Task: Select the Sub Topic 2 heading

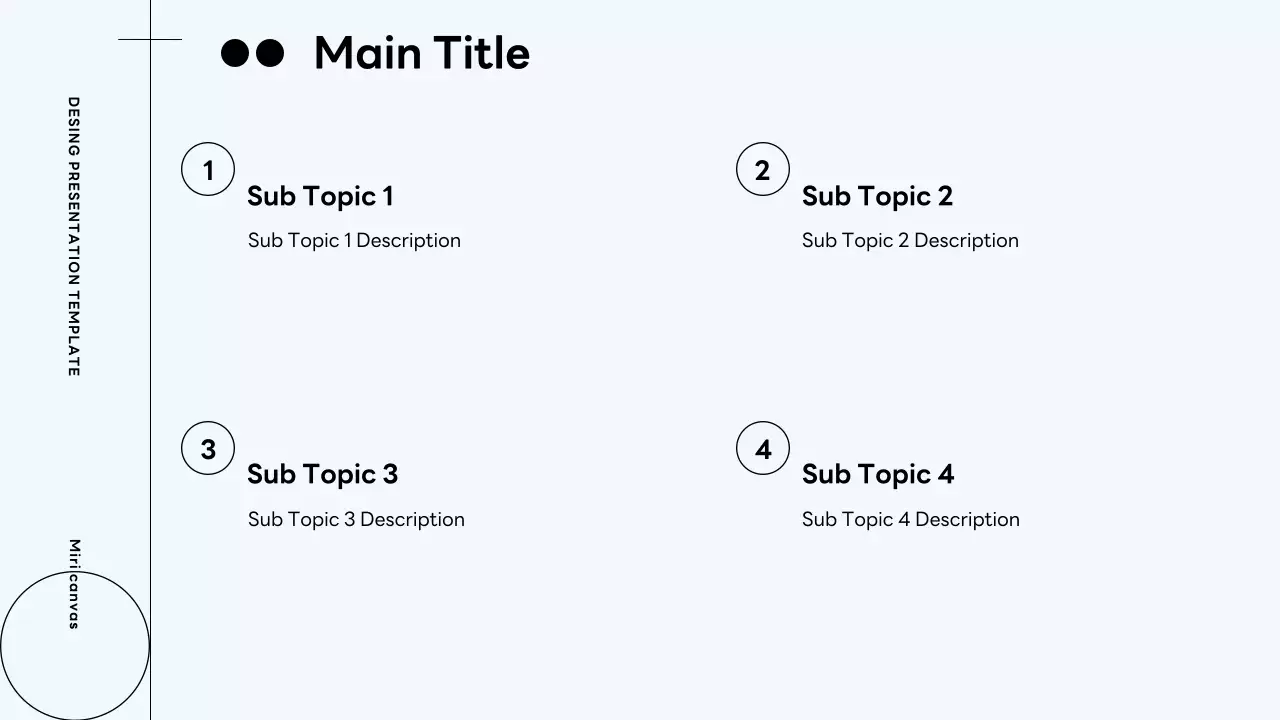Action: click(877, 196)
